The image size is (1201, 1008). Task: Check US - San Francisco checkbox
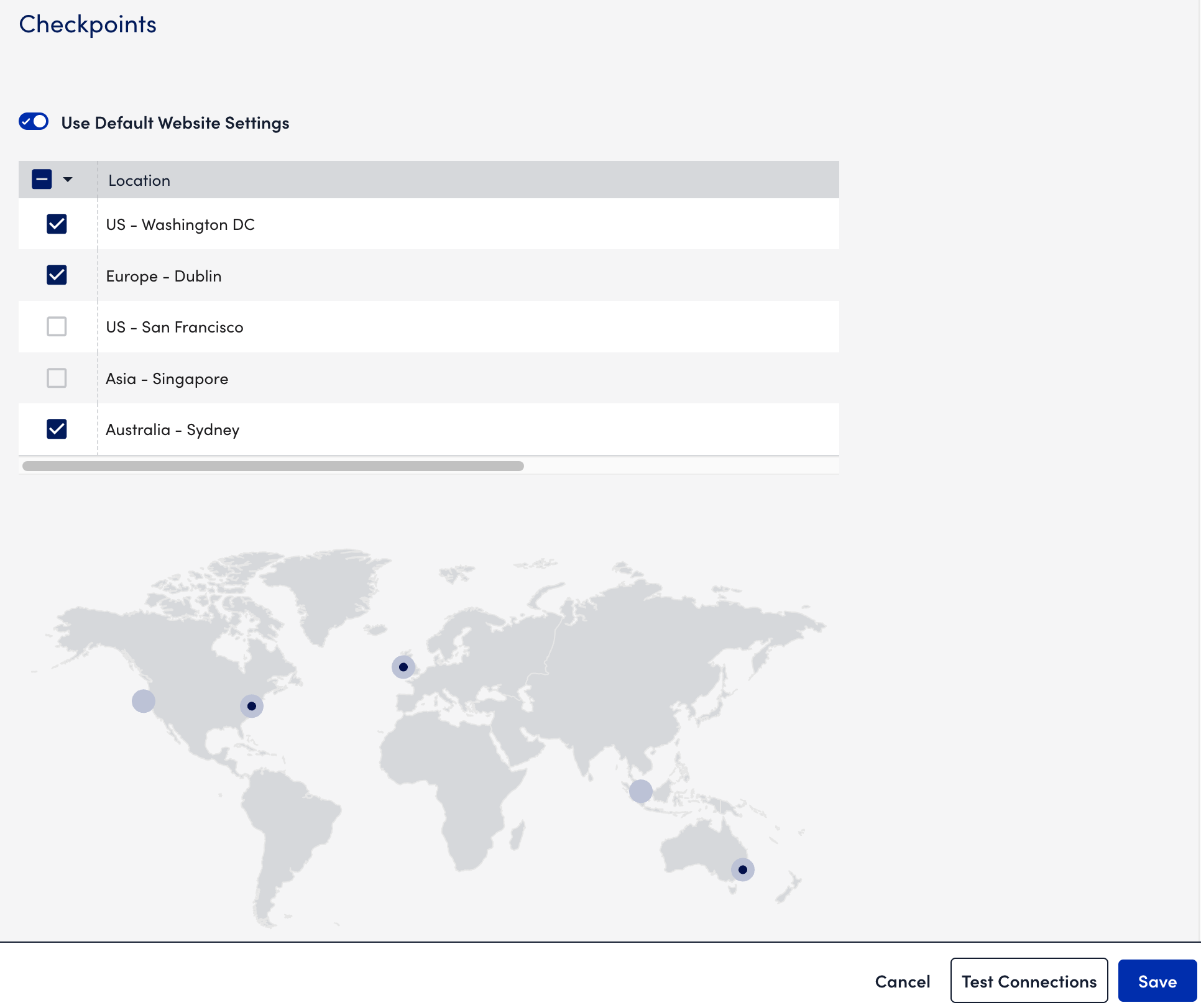click(x=57, y=326)
